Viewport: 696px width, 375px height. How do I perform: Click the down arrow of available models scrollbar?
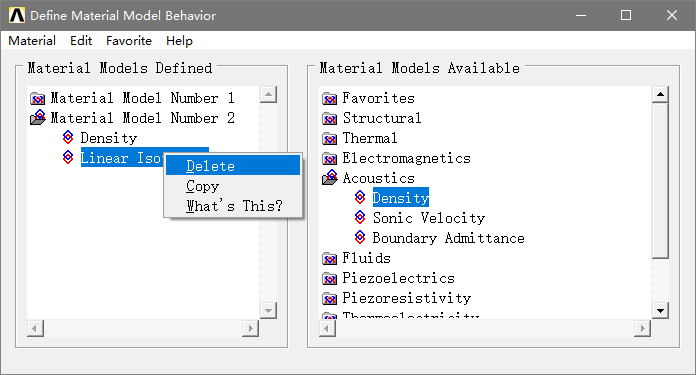point(660,310)
